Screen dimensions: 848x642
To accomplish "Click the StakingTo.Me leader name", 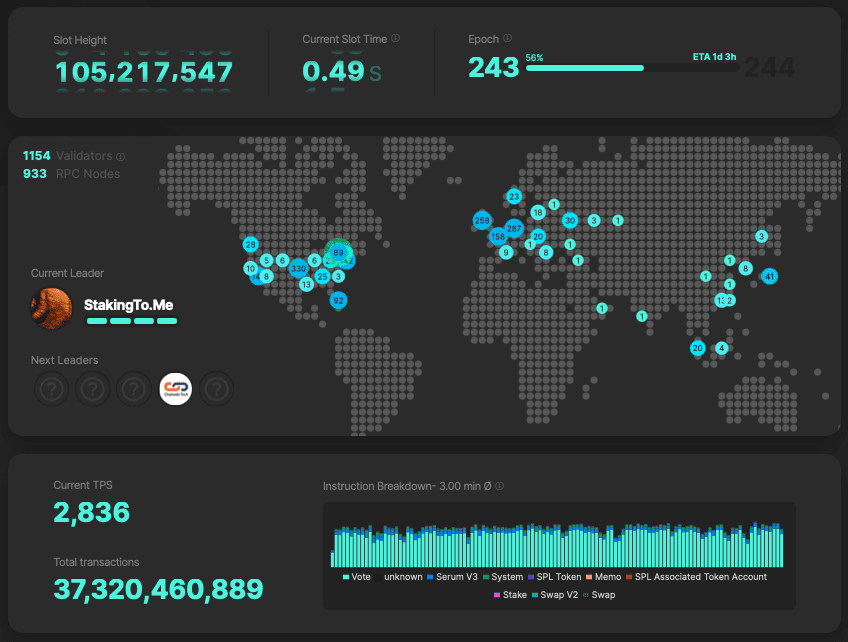I will 131,304.
